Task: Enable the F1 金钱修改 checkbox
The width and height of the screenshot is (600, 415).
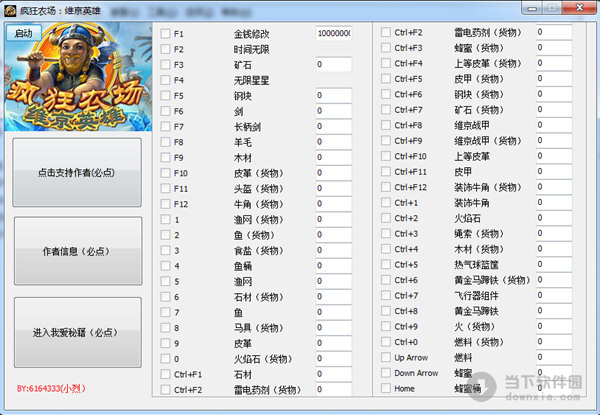Action: click(165, 34)
